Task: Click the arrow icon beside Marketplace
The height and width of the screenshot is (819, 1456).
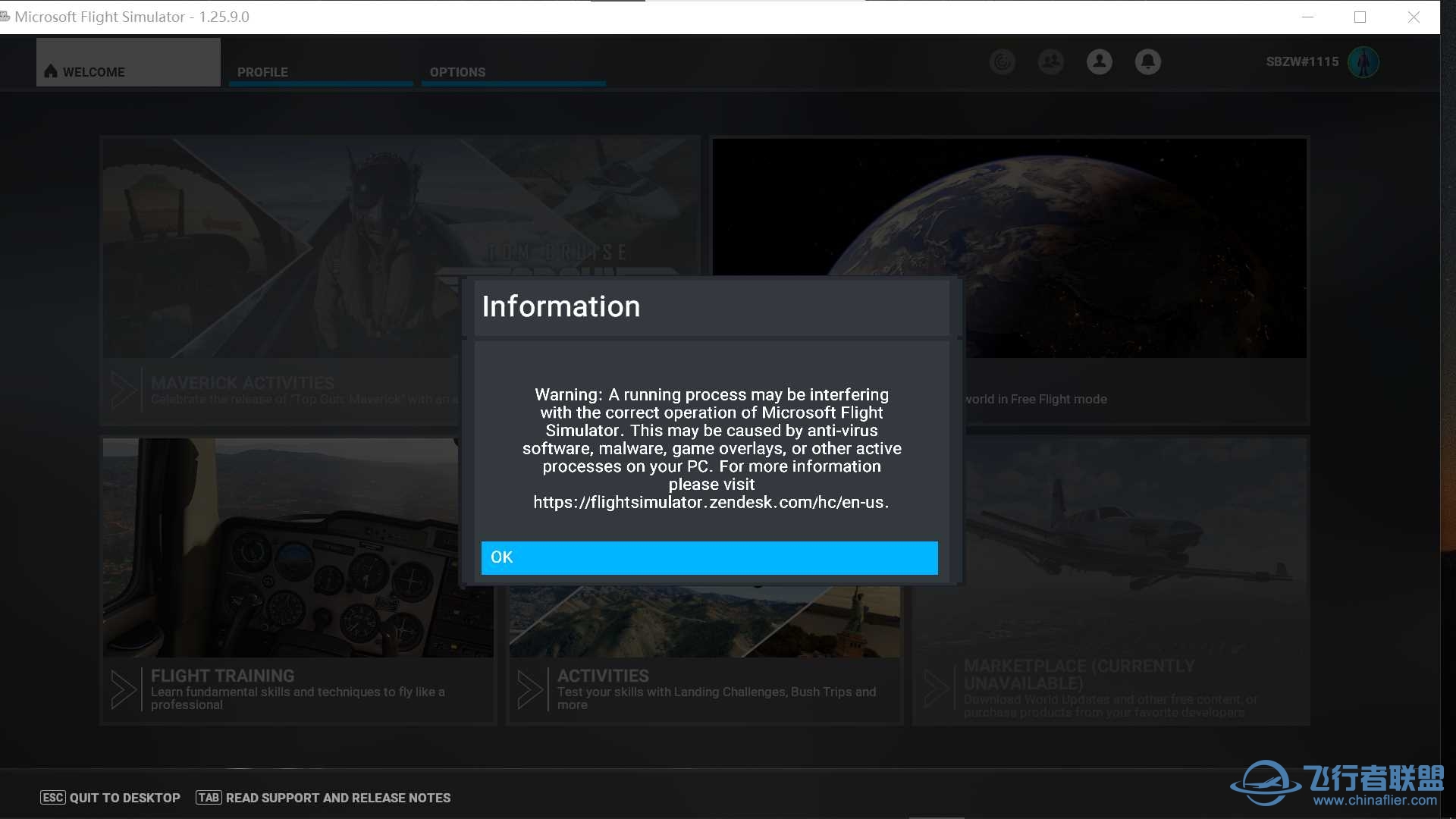Action: point(937,689)
